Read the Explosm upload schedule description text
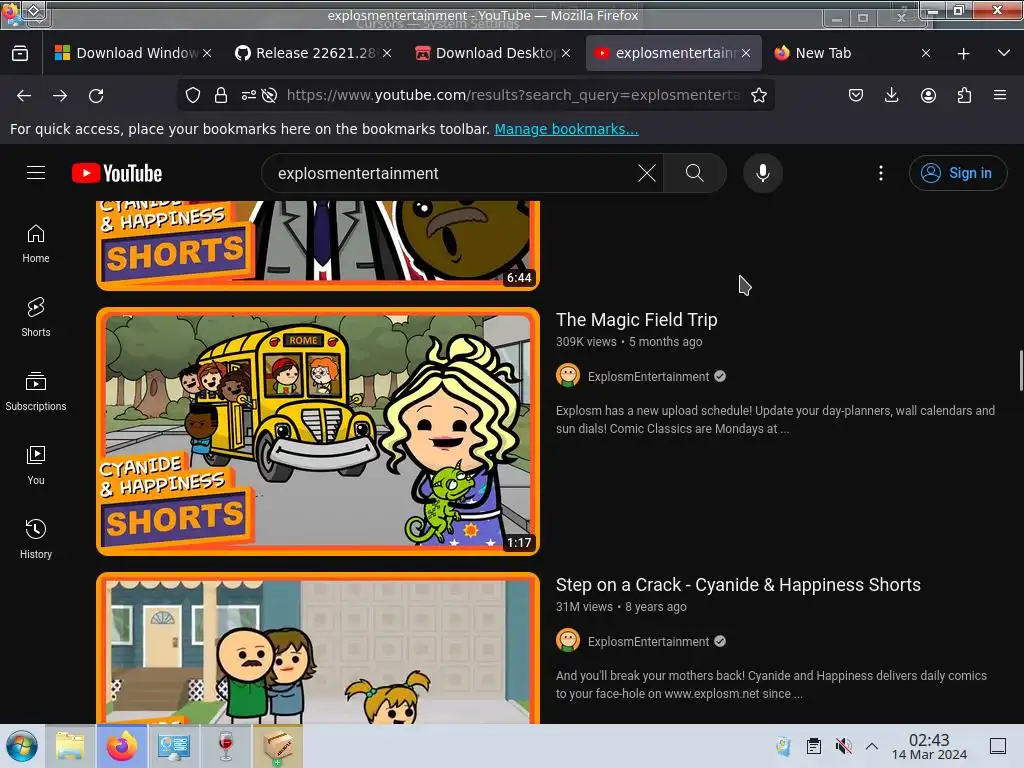Image resolution: width=1024 pixels, height=768 pixels. point(775,419)
